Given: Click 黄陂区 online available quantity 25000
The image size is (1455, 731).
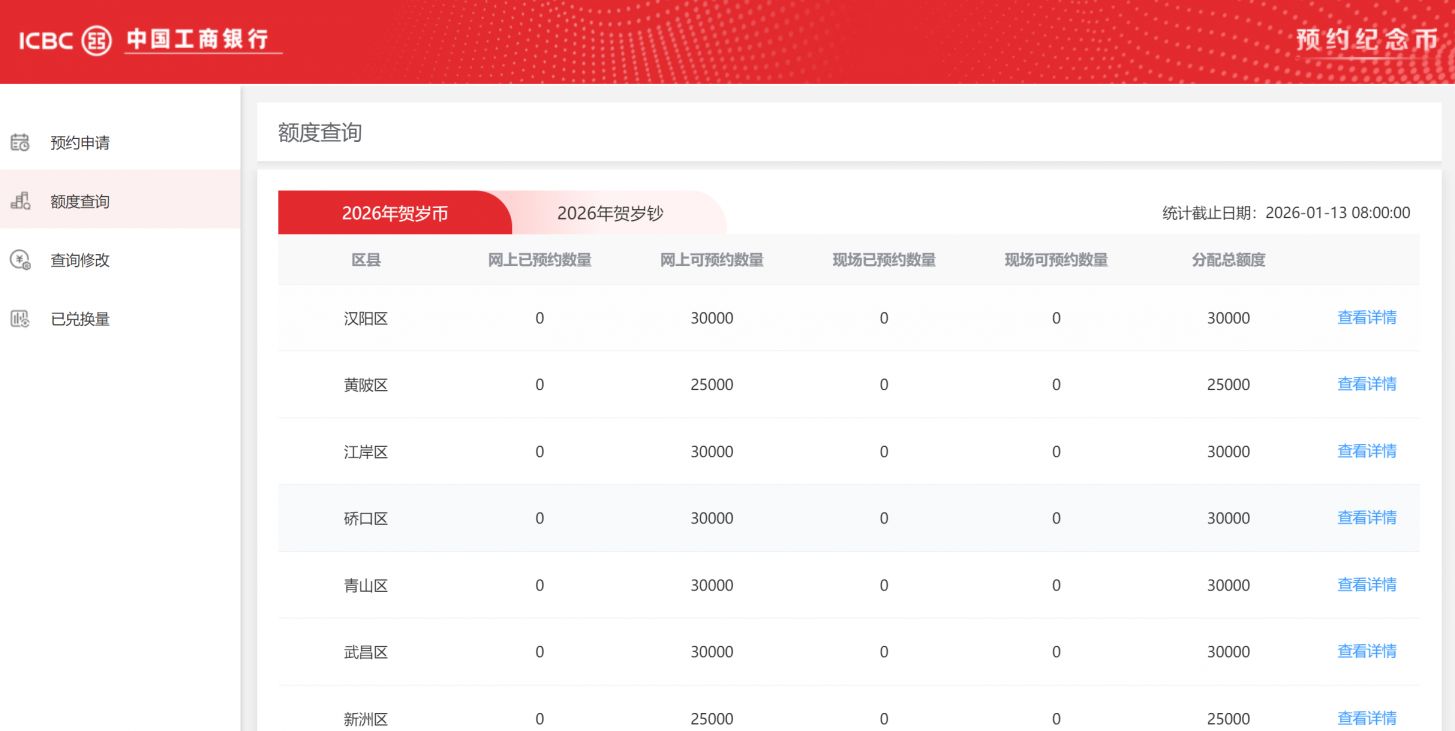Looking at the screenshot, I should tap(712, 385).
